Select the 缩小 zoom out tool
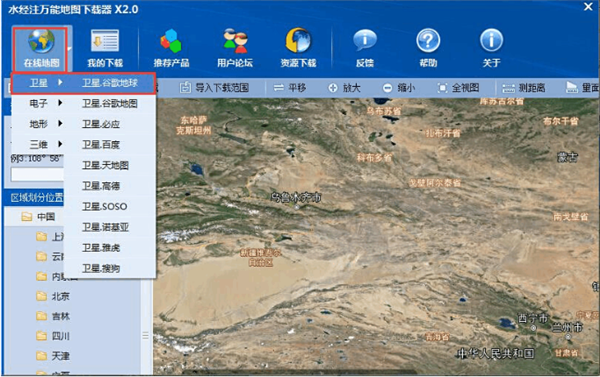 click(399, 88)
